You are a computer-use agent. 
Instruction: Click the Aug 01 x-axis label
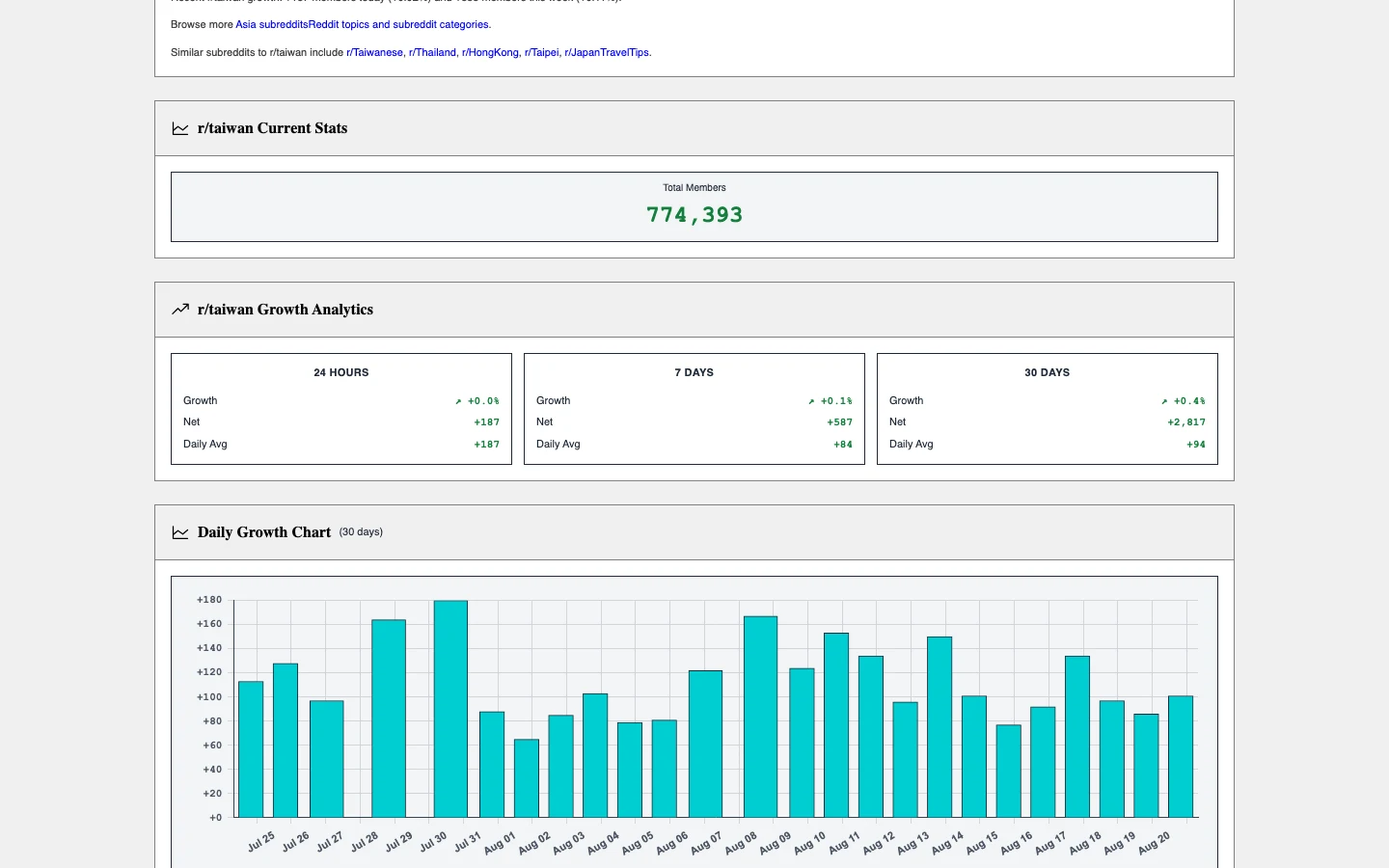click(501, 843)
